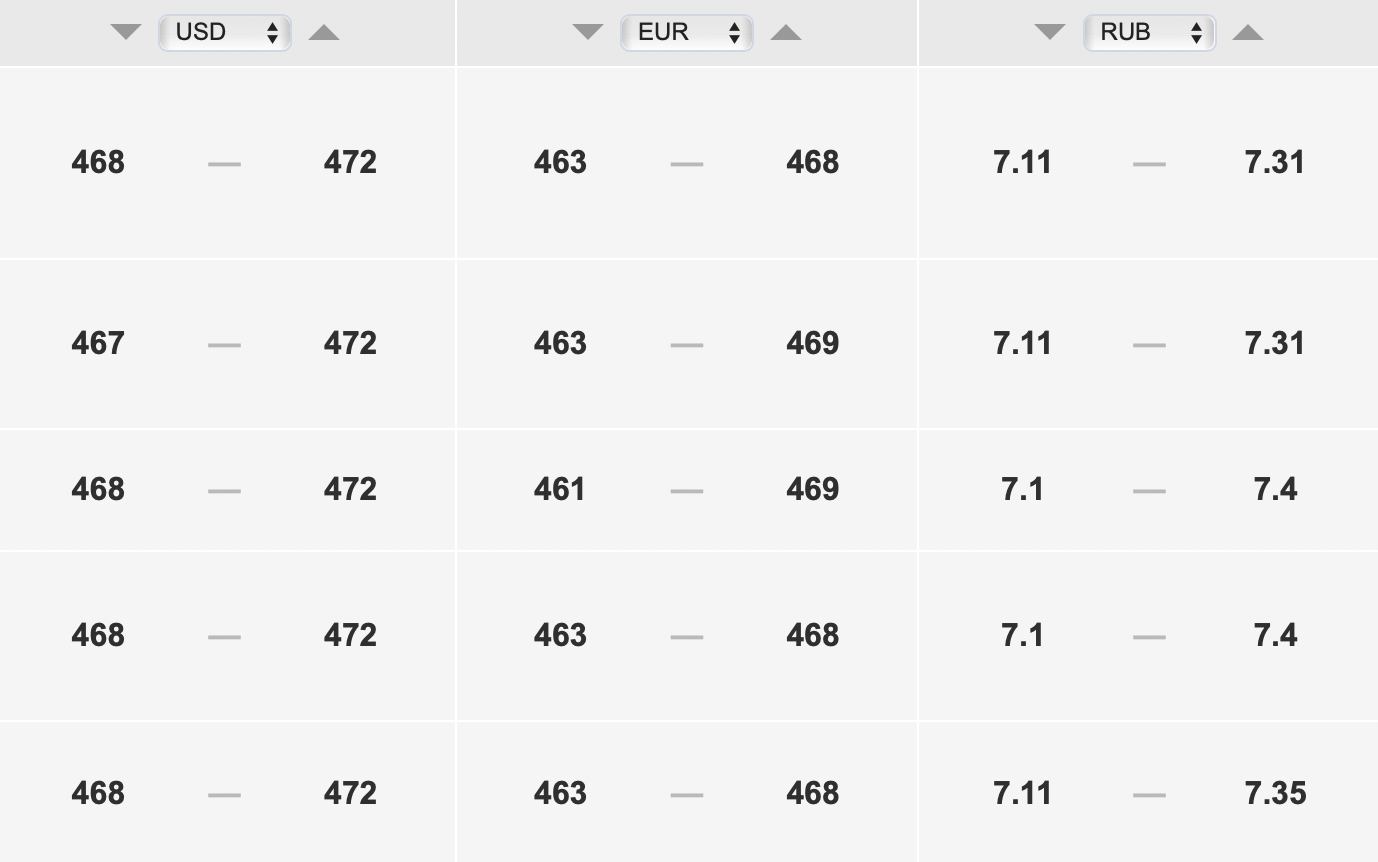Select RUB sell rate 7.4 in third row
Image resolution: width=1378 pixels, height=862 pixels.
[1275, 489]
